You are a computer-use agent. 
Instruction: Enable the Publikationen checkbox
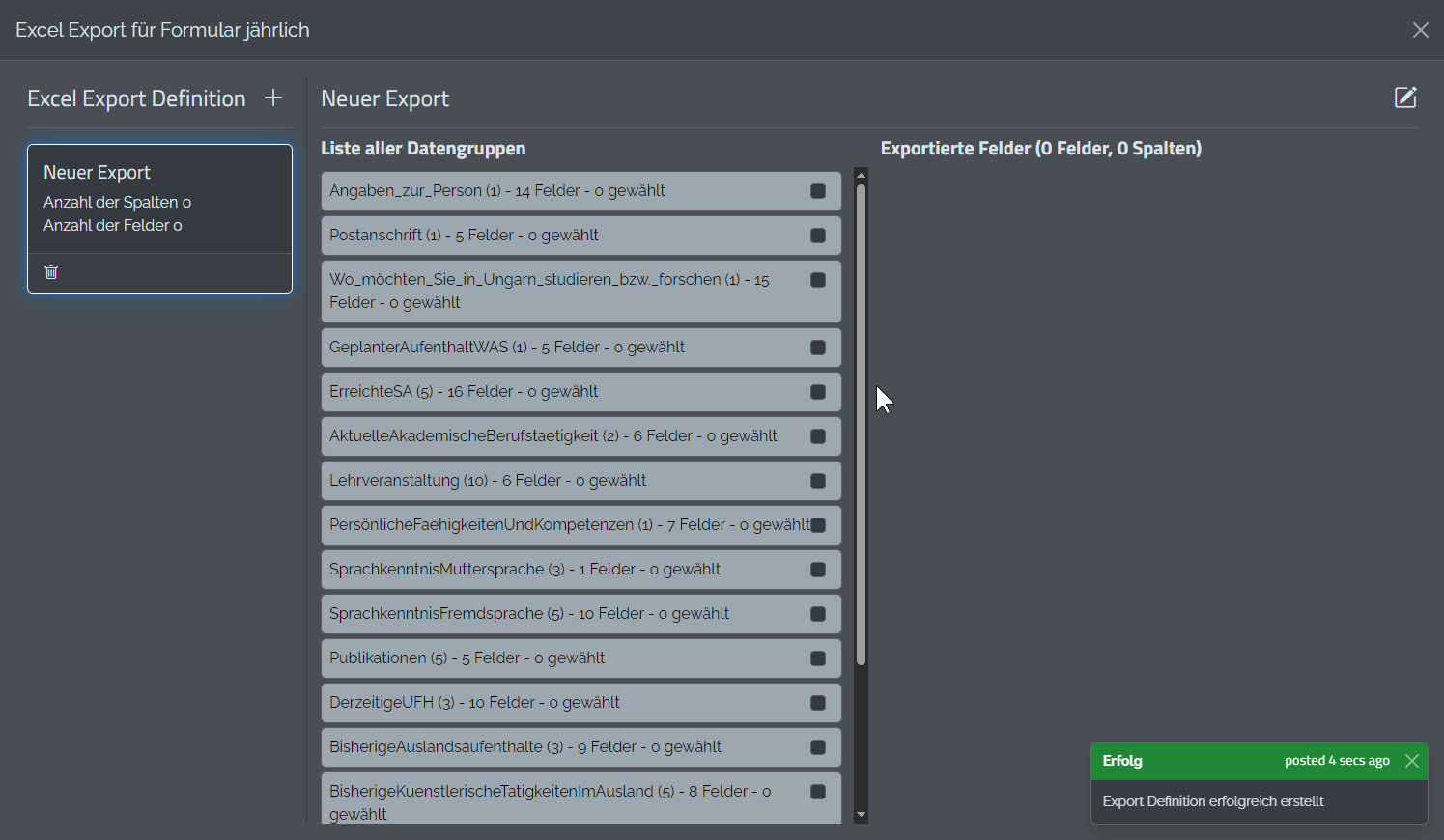[818, 658]
